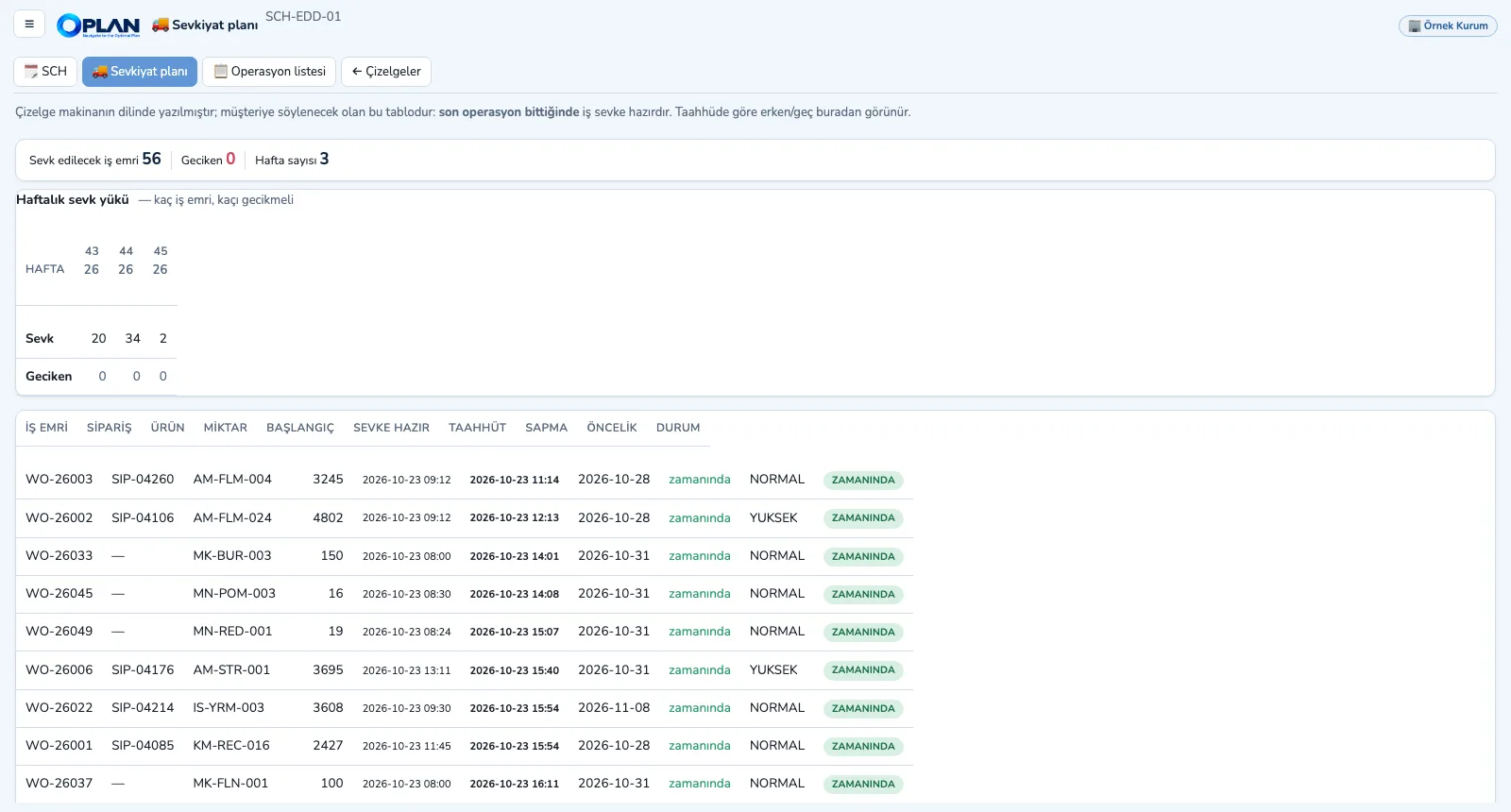
Task: Click order number SIP-04085
Action: pyautogui.click(x=143, y=746)
